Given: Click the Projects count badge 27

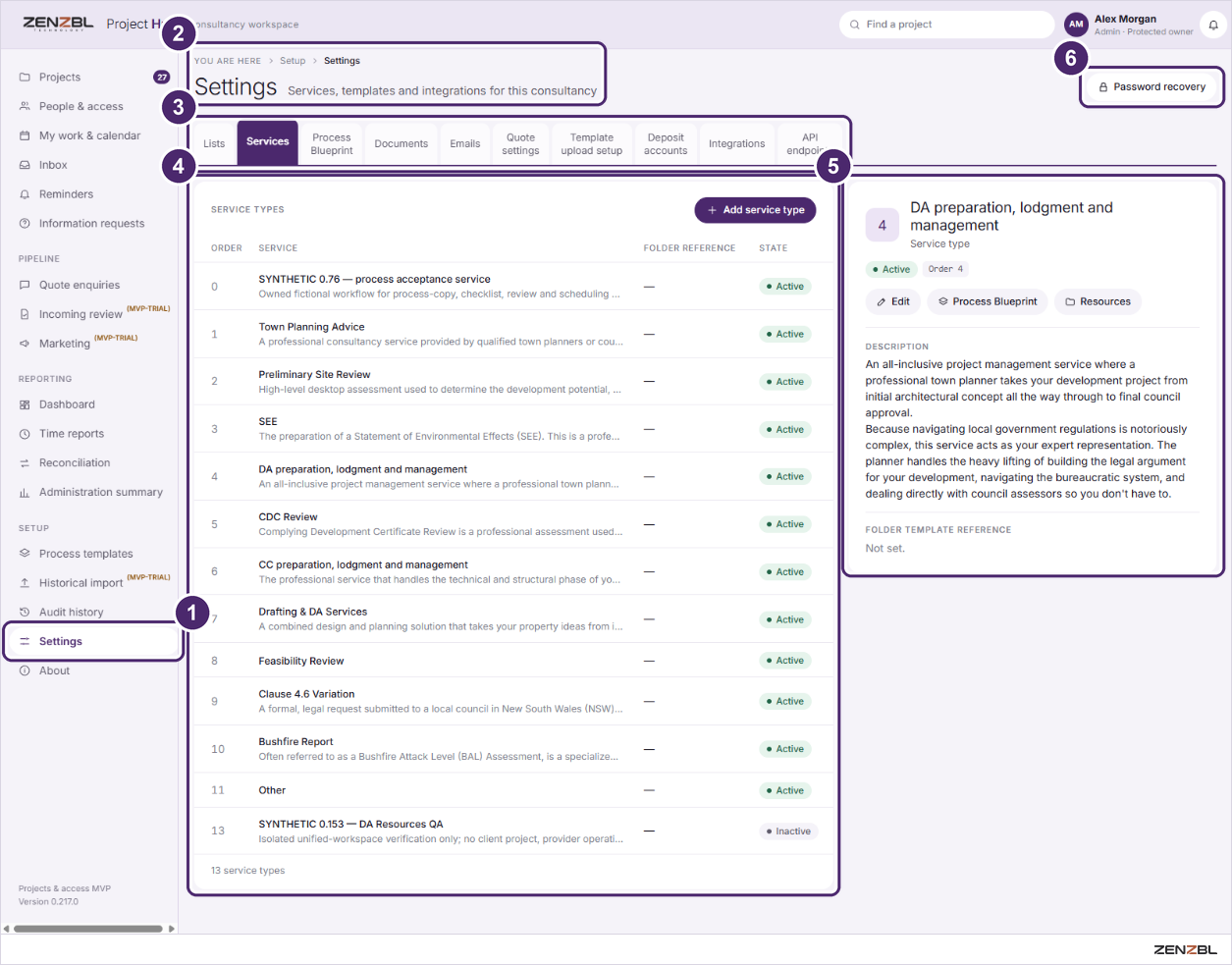Looking at the screenshot, I should click(x=162, y=78).
